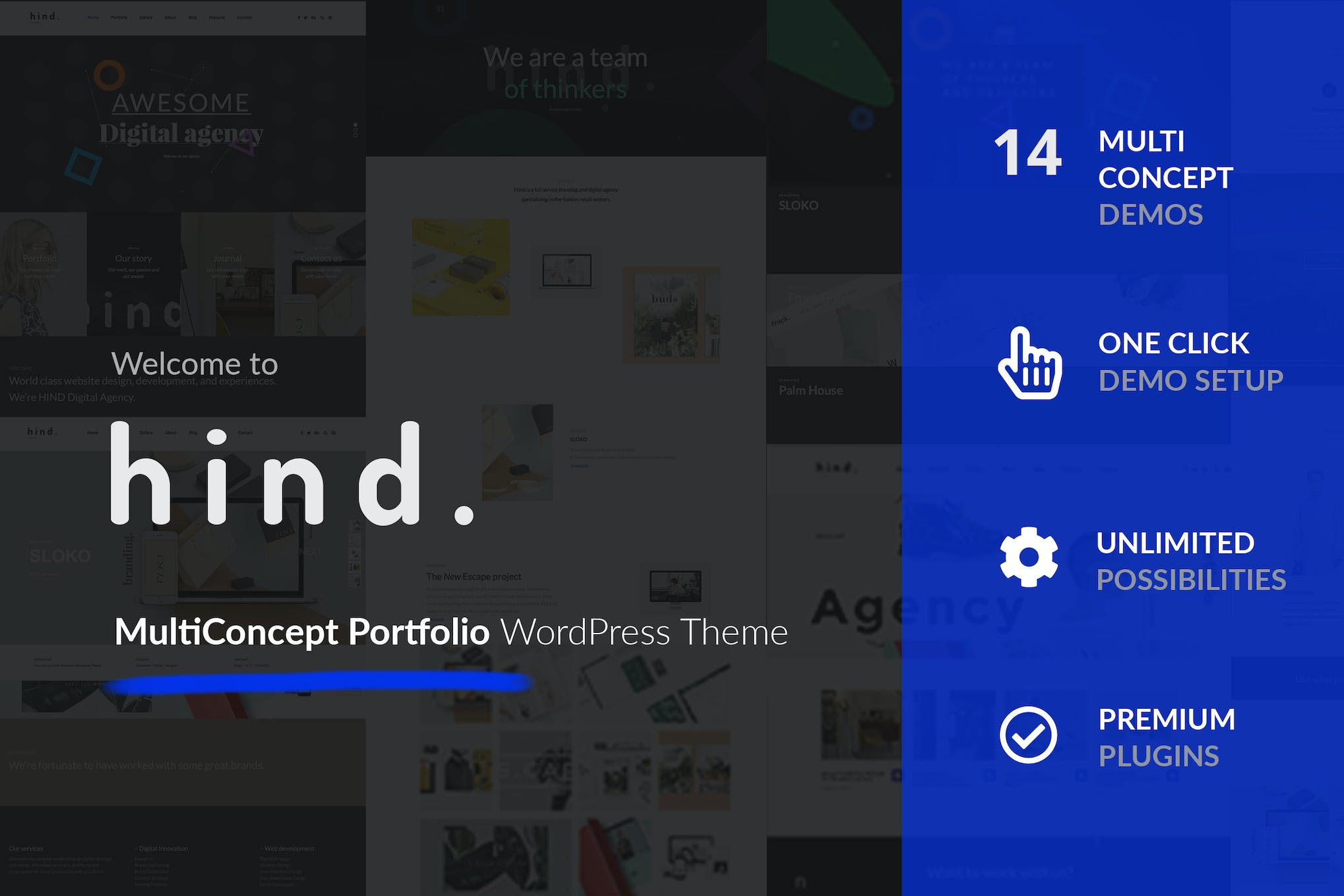The height and width of the screenshot is (896, 1344).
Task: Open the Blog menu item
Action: (x=192, y=18)
